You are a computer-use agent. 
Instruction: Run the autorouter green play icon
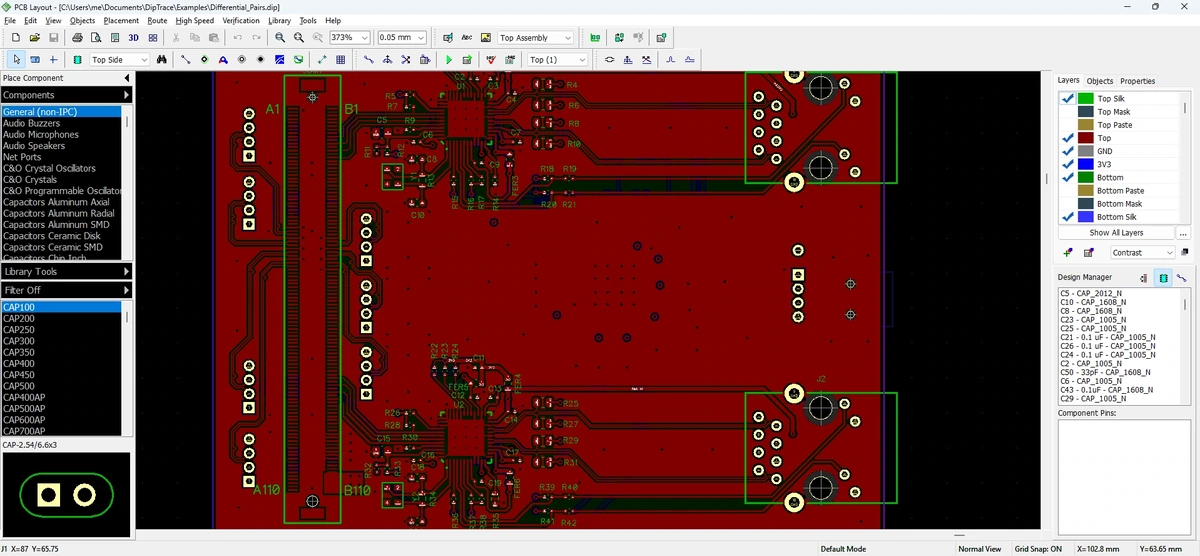[449, 60]
